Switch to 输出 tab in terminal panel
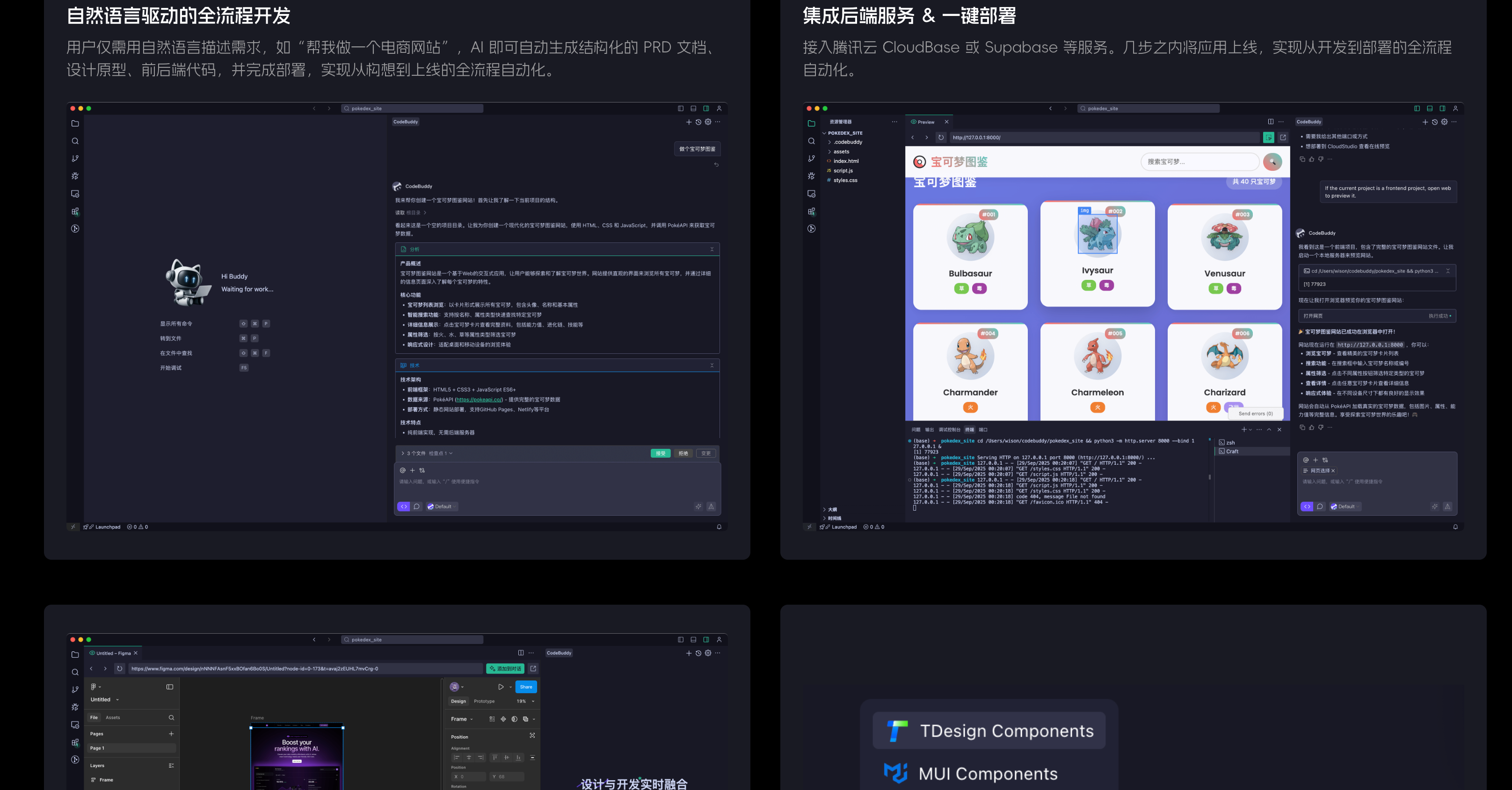The image size is (1512, 790). click(929, 429)
